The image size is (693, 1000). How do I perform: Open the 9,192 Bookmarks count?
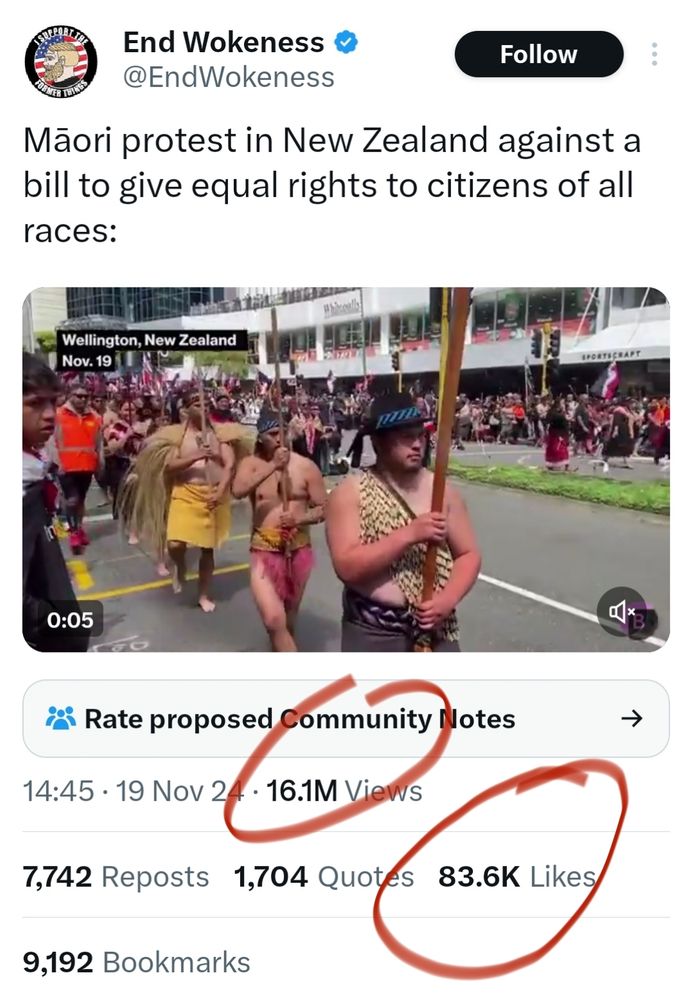click(x=136, y=962)
